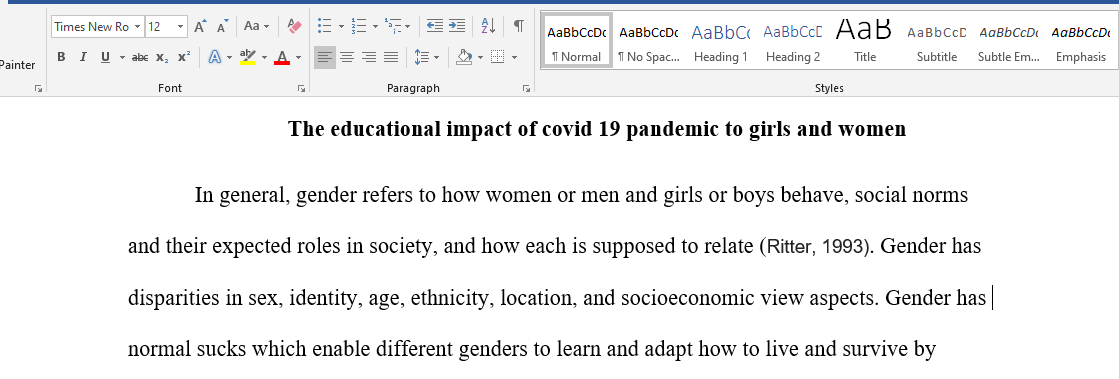Viewport: 1119px width, 379px height.
Task: Expand shading color dropdown arrow
Action: [480, 57]
